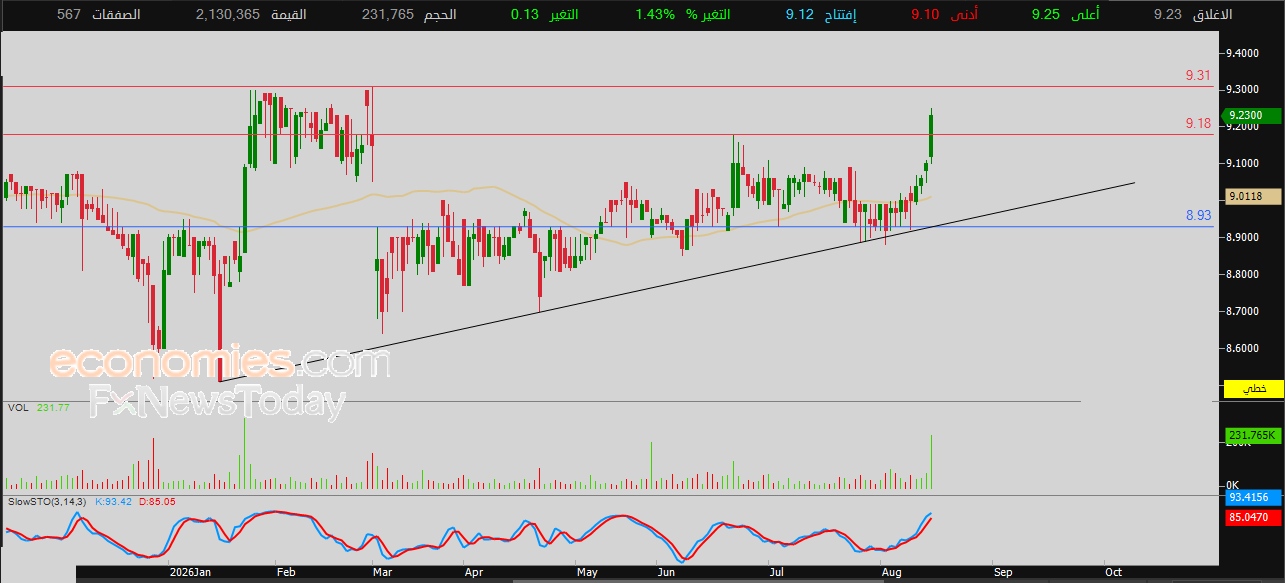Click the الصفقات trades count 567
Viewport: 1285px width, 583px height.
[98, 15]
